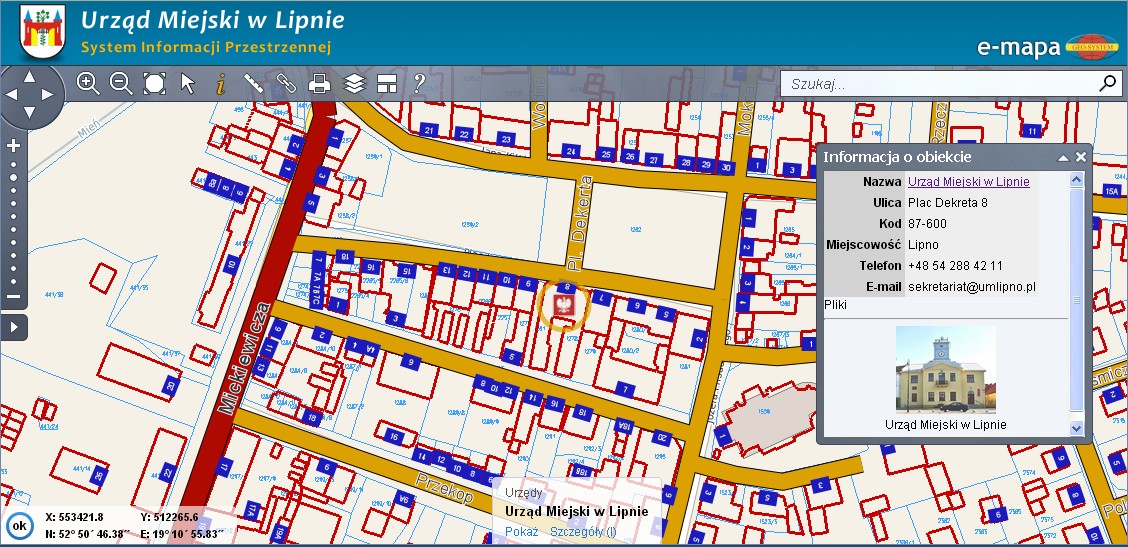Select the zoom out magnifier tool
Image resolution: width=1128 pixels, height=547 pixels.
pyautogui.click(x=121, y=83)
